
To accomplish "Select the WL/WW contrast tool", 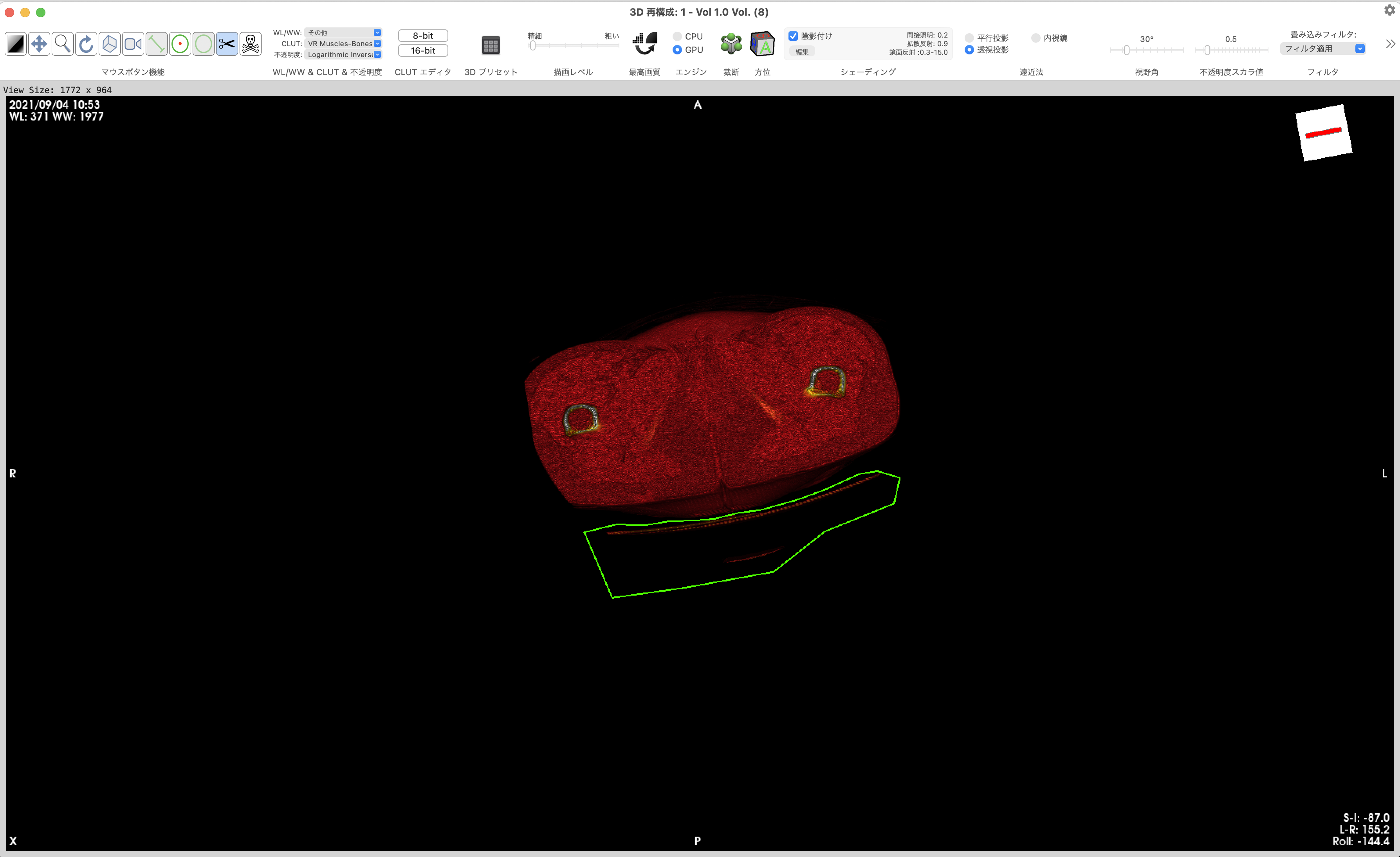I will (x=16, y=44).
